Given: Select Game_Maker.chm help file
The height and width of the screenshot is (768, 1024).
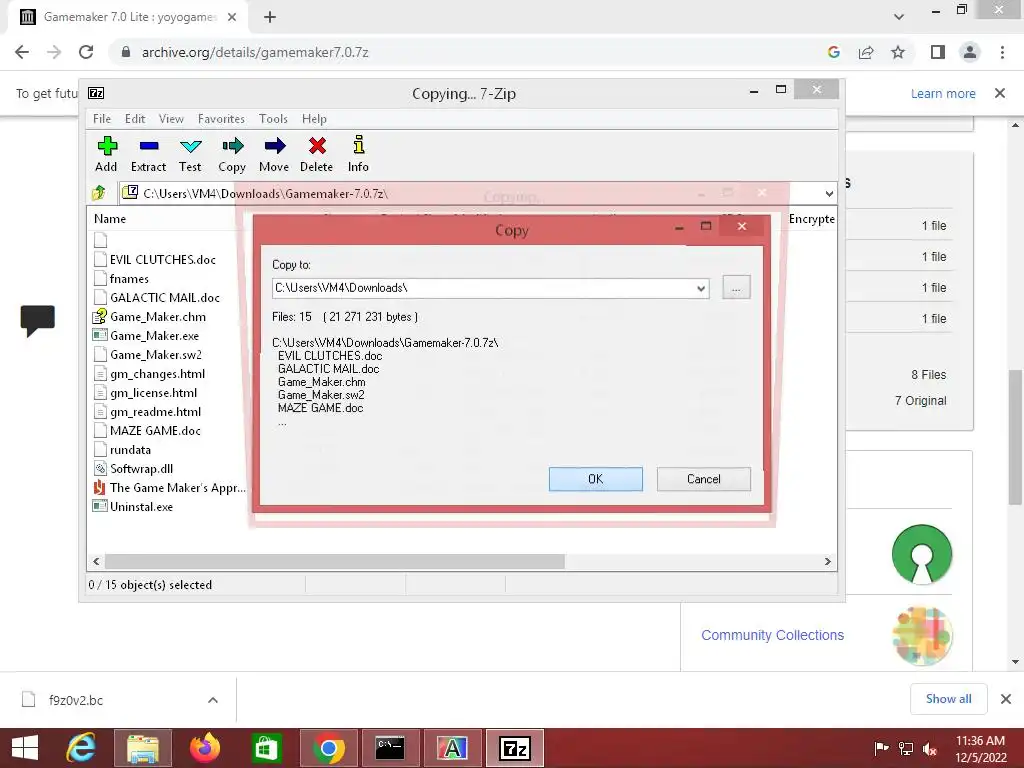Looking at the screenshot, I should (x=150, y=317).
